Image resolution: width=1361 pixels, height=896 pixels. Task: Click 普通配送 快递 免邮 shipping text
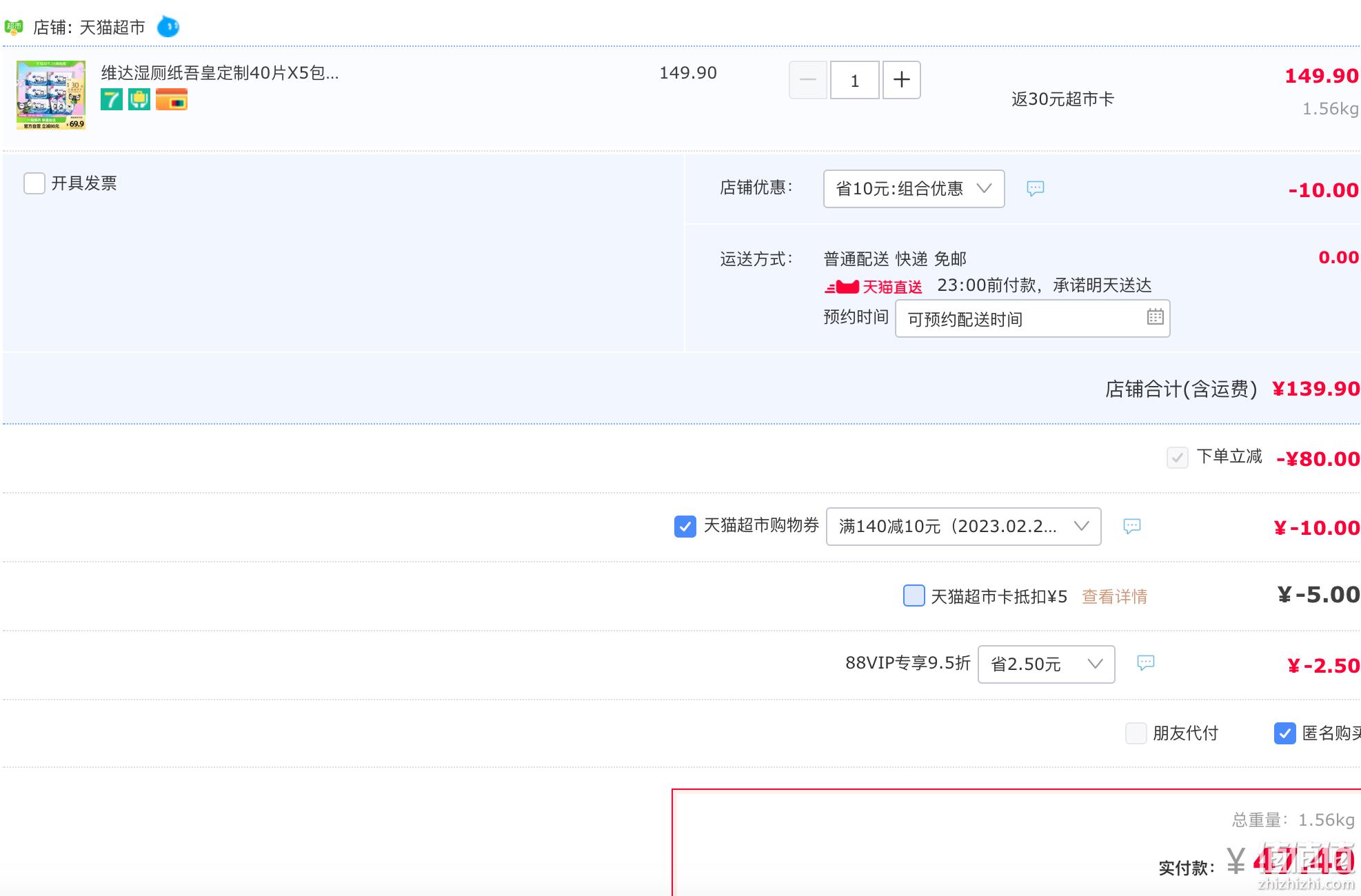[x=895, y=259]
